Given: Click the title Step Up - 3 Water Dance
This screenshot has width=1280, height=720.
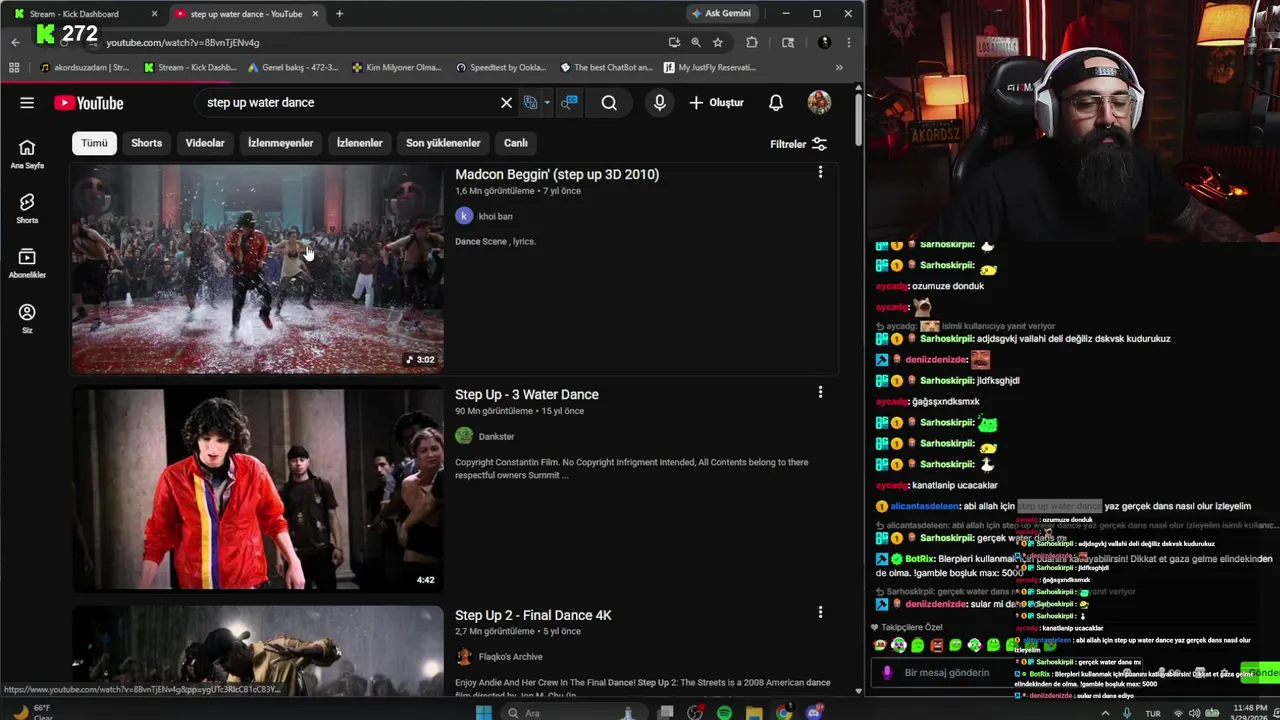Looking at the screenshot, I should 527,394.
